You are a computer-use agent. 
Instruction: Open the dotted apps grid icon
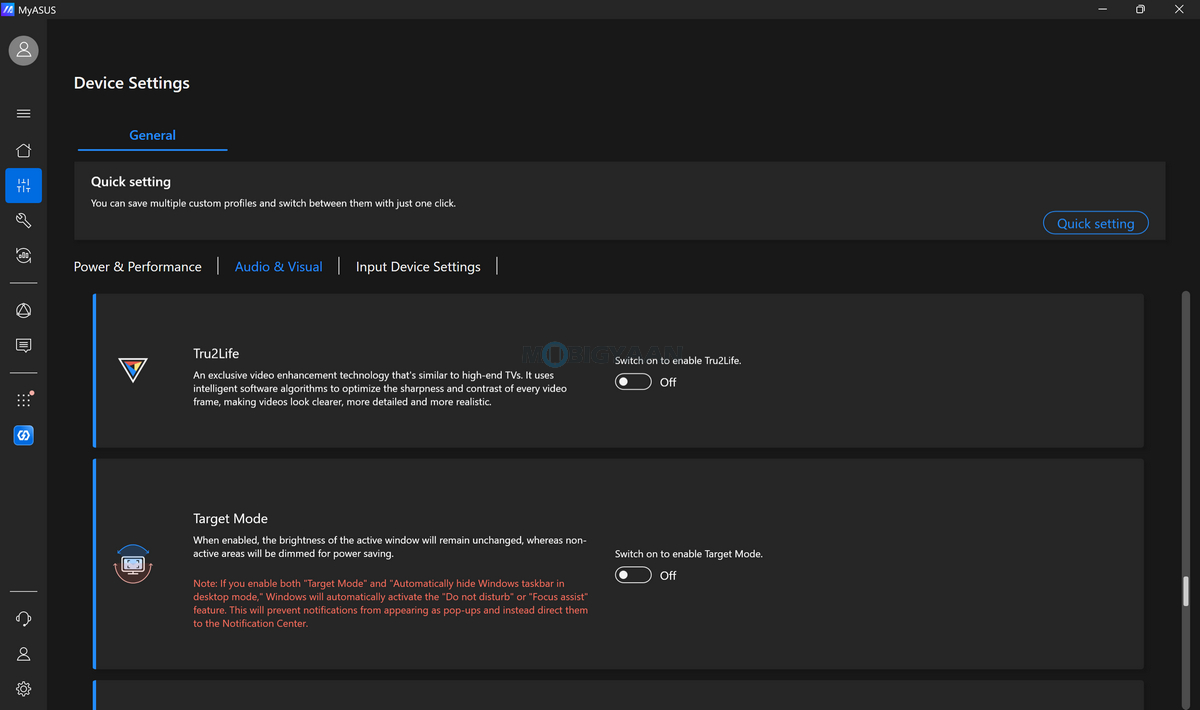24,400
